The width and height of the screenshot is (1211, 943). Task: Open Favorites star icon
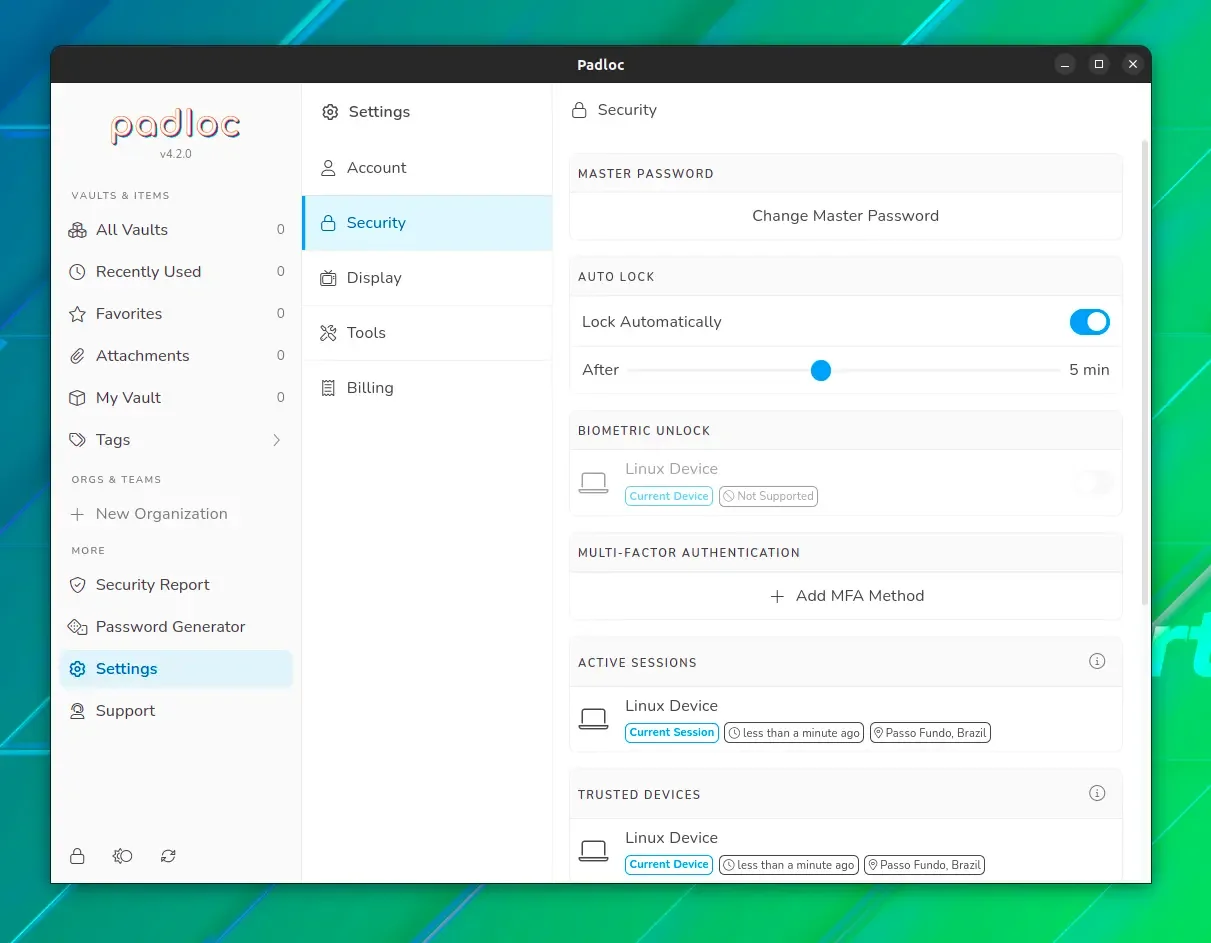[77, 314]
